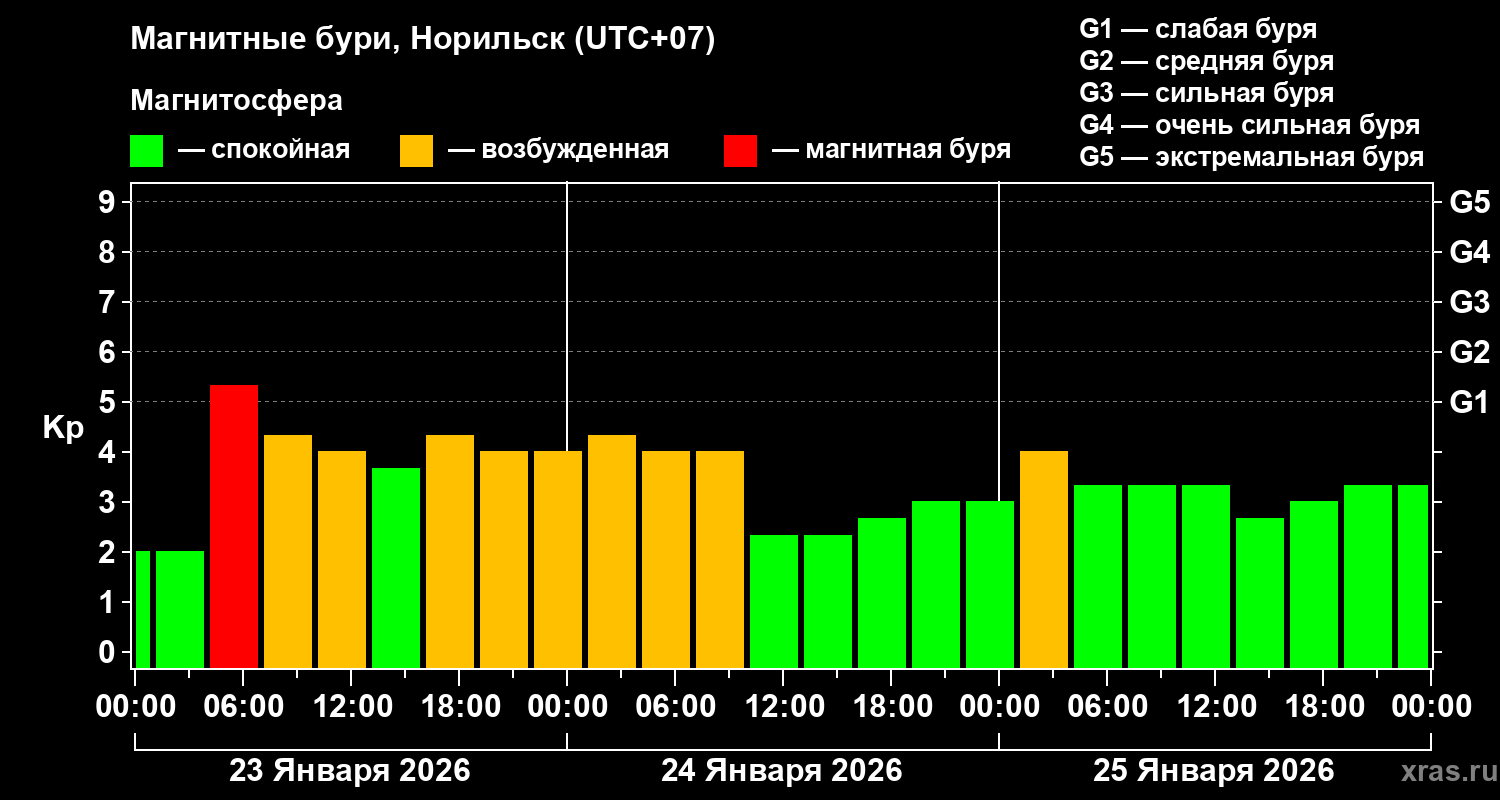Click the 'G2 — средняя буря' legend line
Screen dimensions: 1500x800
[x=1206, y=61]
